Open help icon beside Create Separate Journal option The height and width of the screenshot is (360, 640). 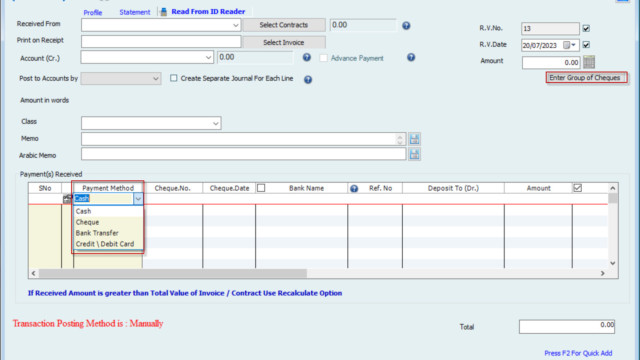pos(308,80)
